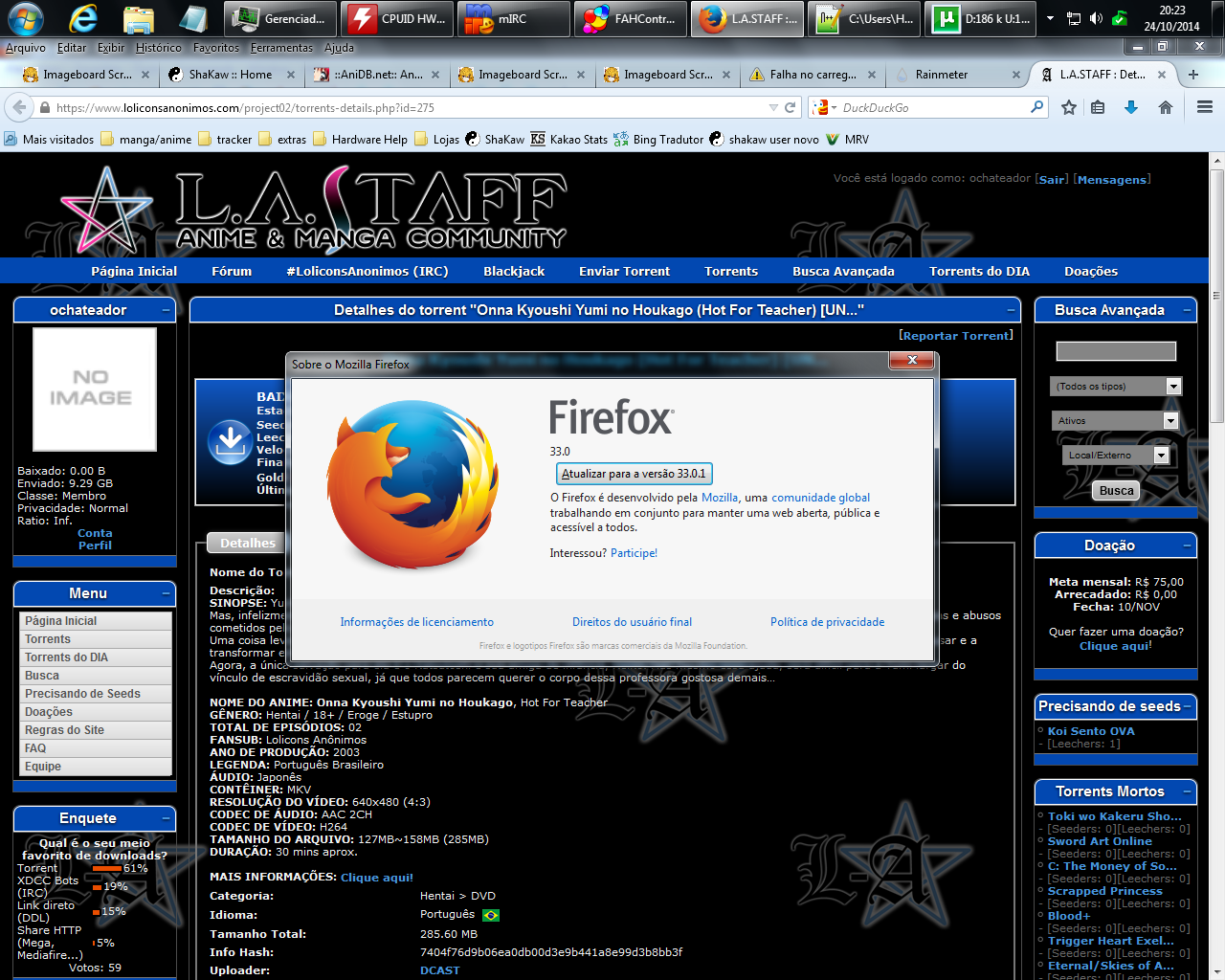1225x980 pixels.
Task: Go to Firefox Home icon
Action: [x=1166, y=107]
